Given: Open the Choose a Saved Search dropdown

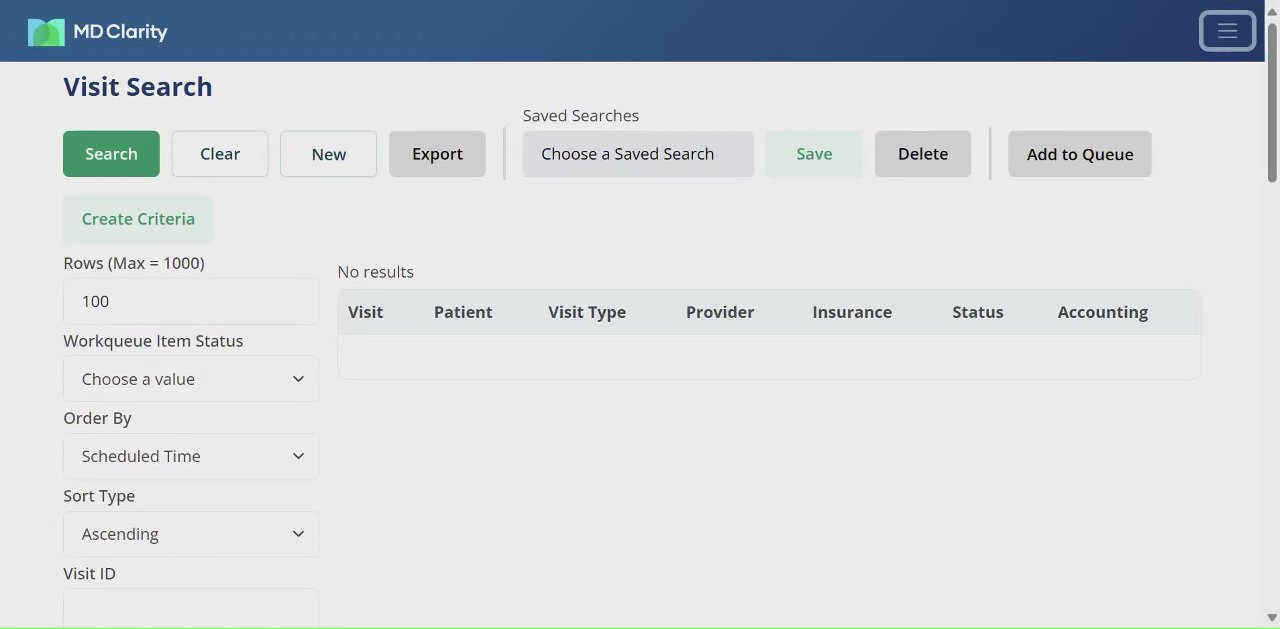Looking at the screenshot, I should pyautogui.click(x=637, y=154).
